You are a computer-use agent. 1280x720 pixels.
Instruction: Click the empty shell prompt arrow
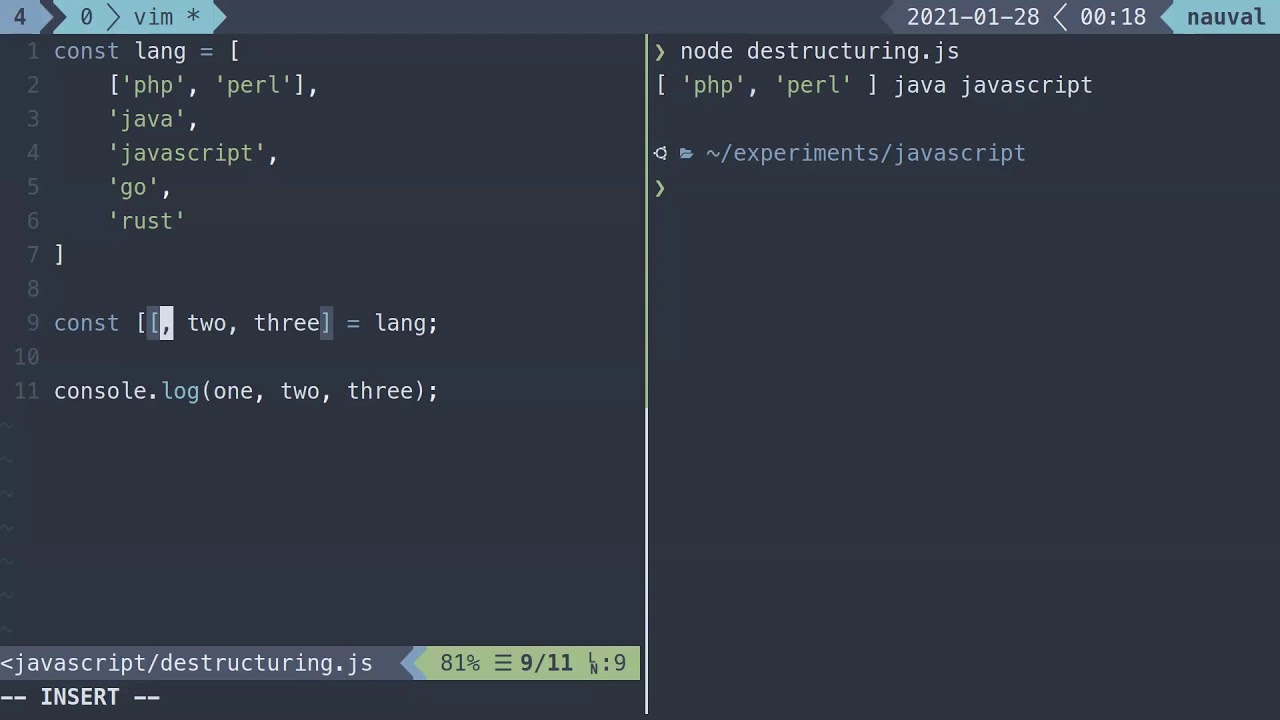660,187
